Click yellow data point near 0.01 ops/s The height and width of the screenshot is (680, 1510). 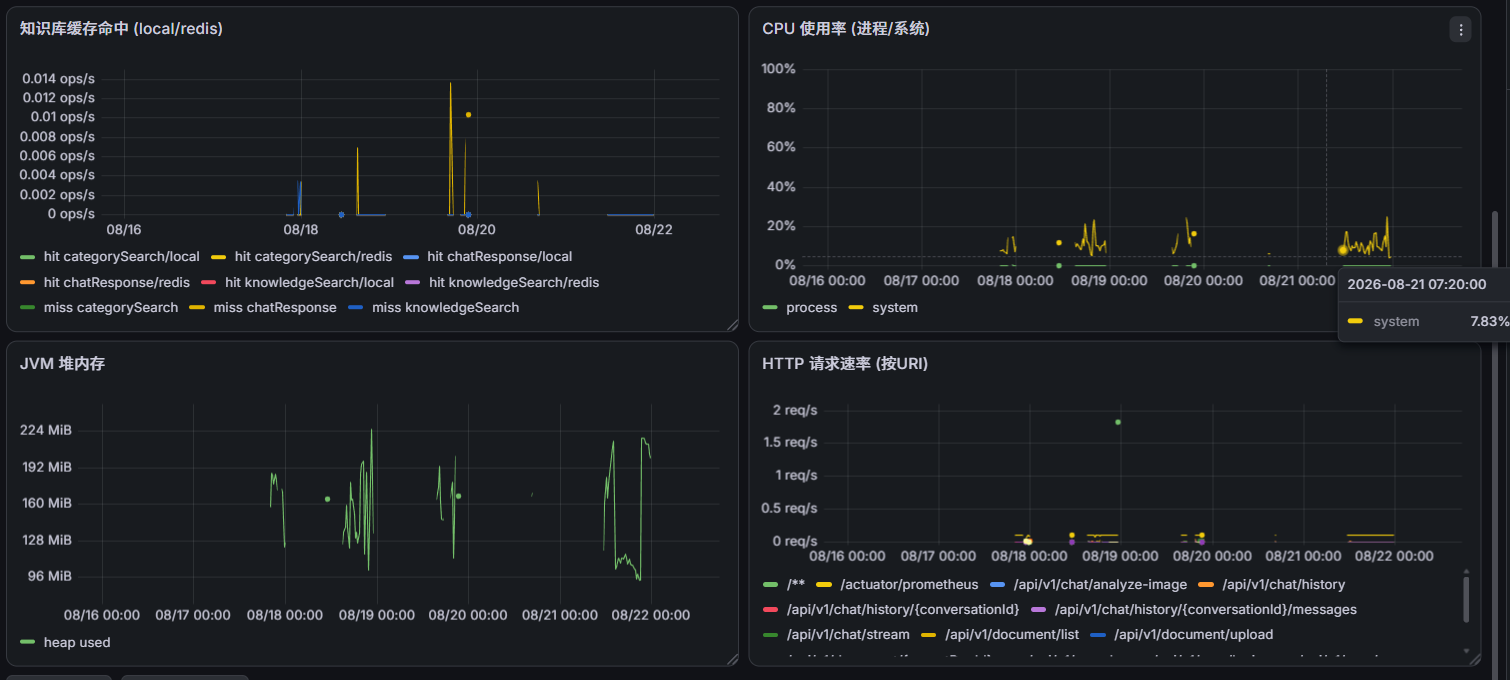(468, 115)
